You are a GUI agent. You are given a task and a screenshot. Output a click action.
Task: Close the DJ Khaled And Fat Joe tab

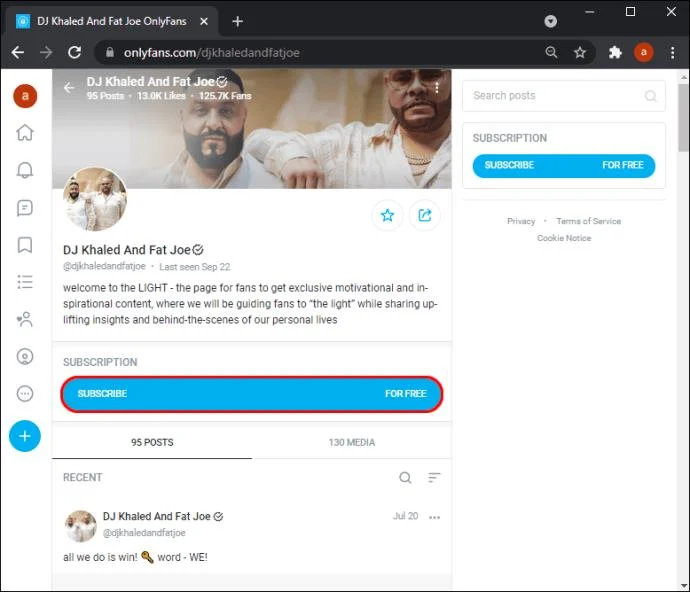click(204, 21)
